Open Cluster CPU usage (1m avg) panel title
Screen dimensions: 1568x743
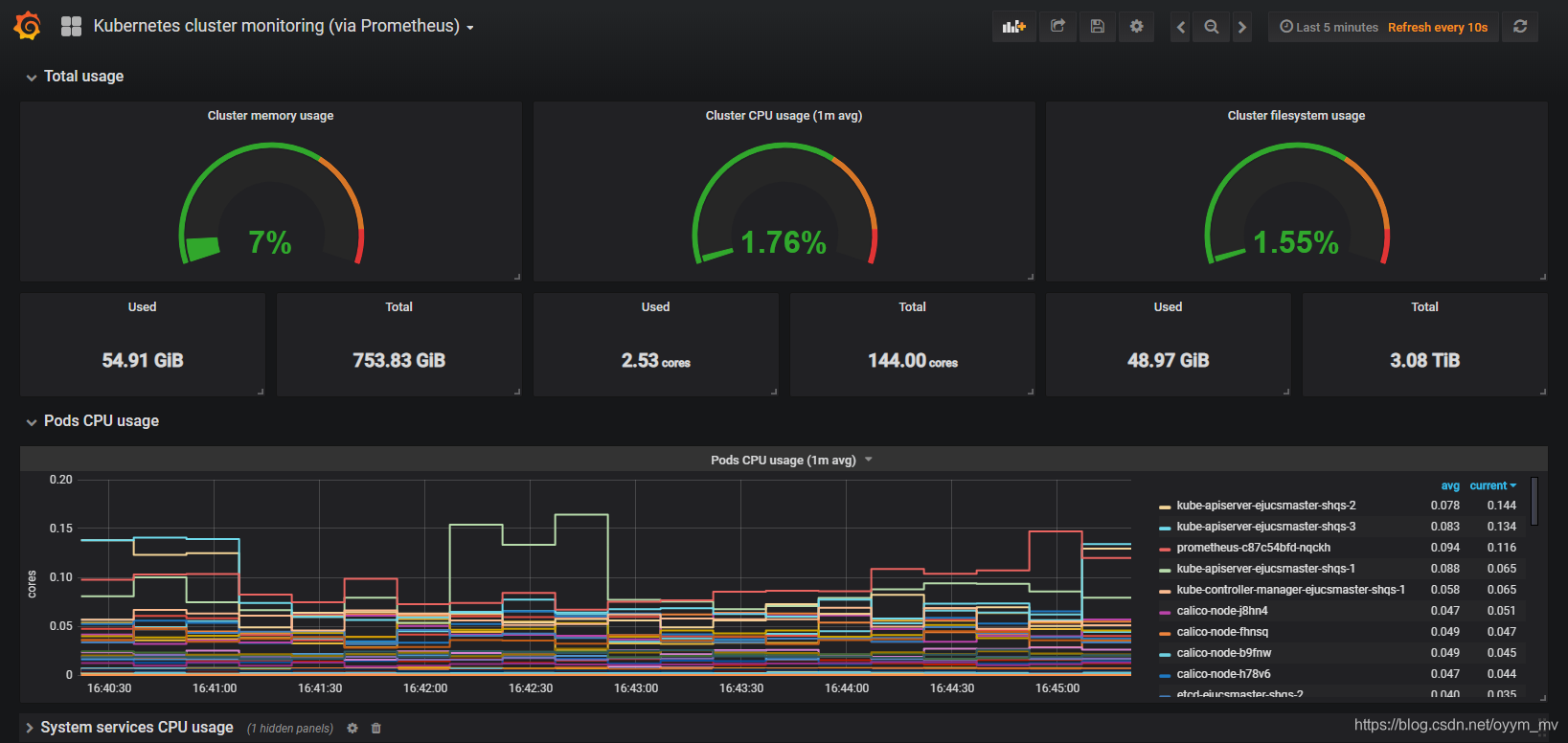click(x=784, y=115)
